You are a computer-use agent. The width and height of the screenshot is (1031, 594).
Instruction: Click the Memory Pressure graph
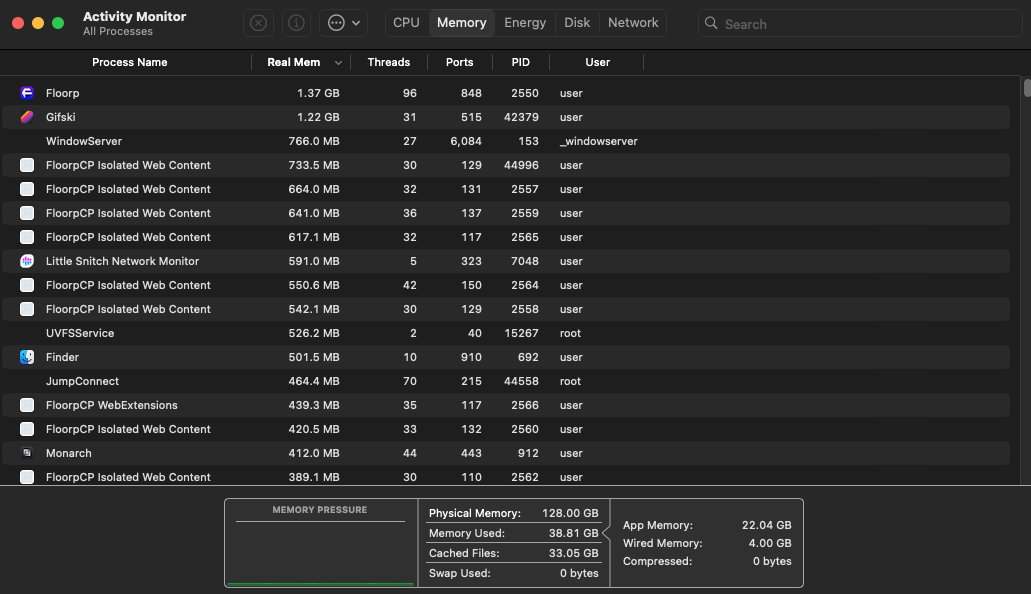[x=320, y=553]
